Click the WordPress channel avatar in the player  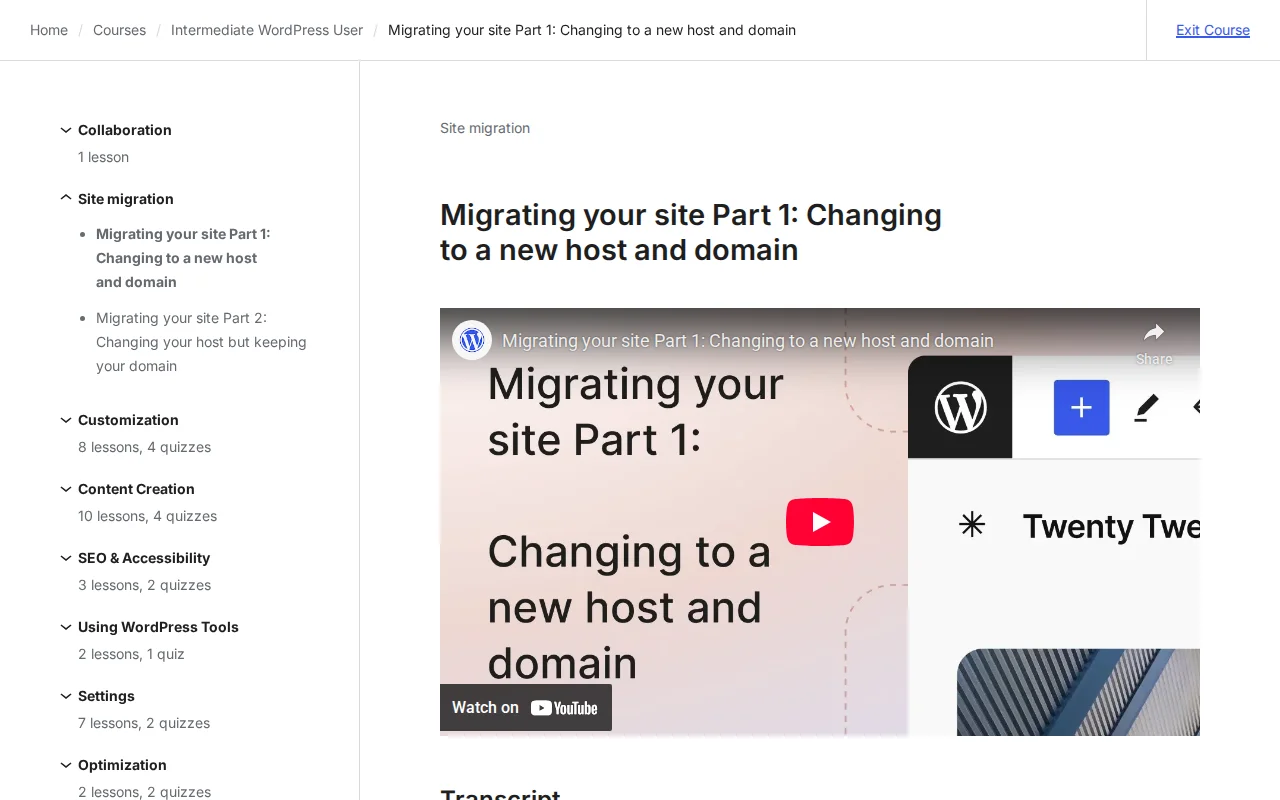point(471,340)
